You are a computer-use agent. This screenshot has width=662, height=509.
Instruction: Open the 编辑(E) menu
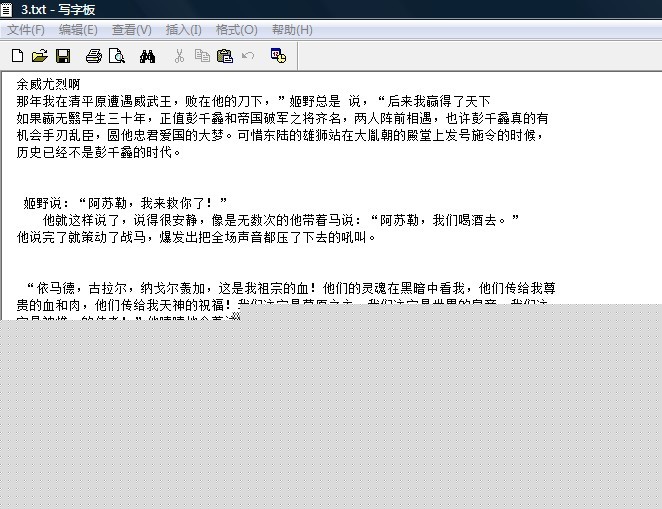pyautogui.click(x=78, y=30)
